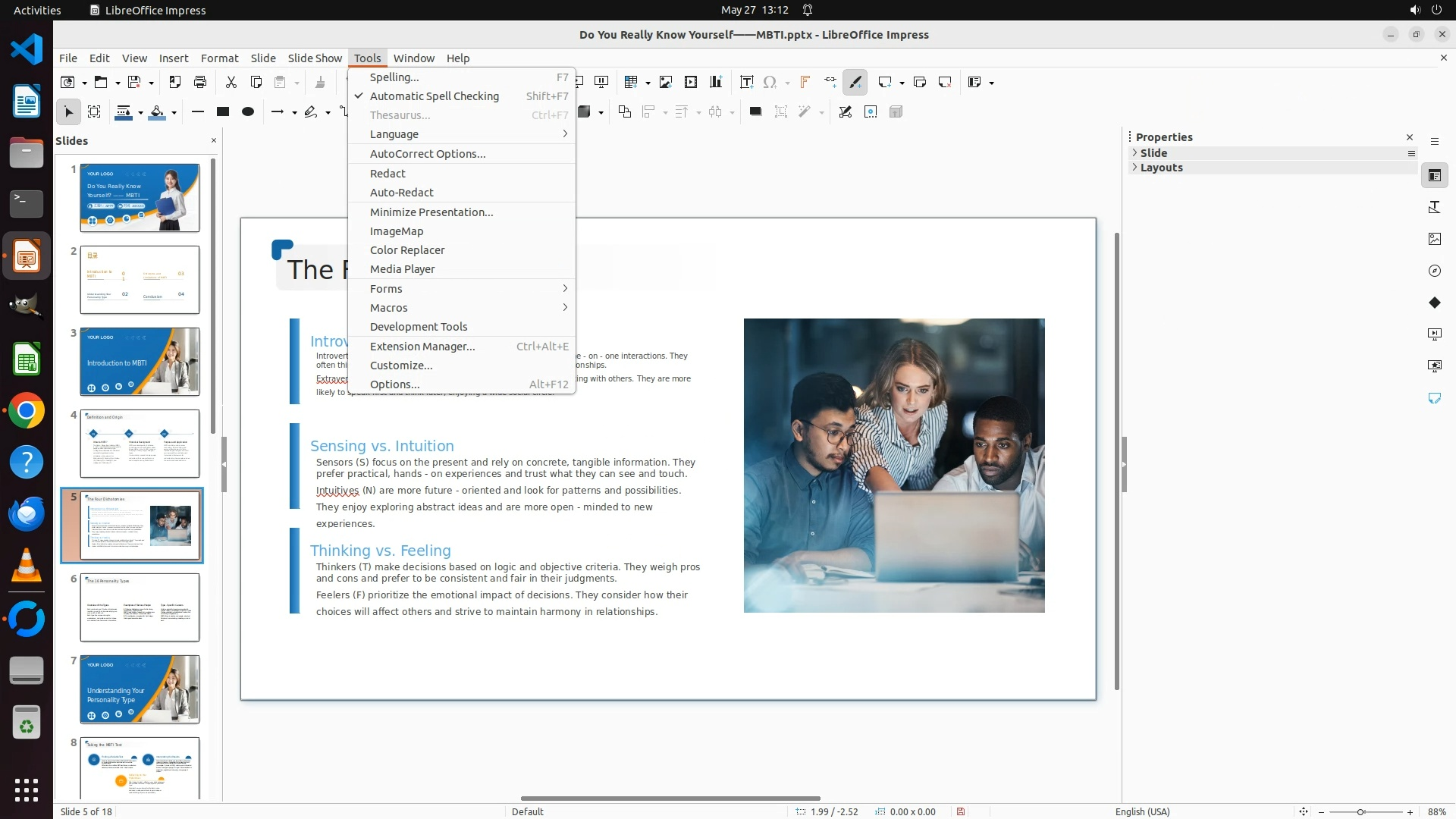Open Options from Tools menu
1456x819 pixels.
[394, 384]
